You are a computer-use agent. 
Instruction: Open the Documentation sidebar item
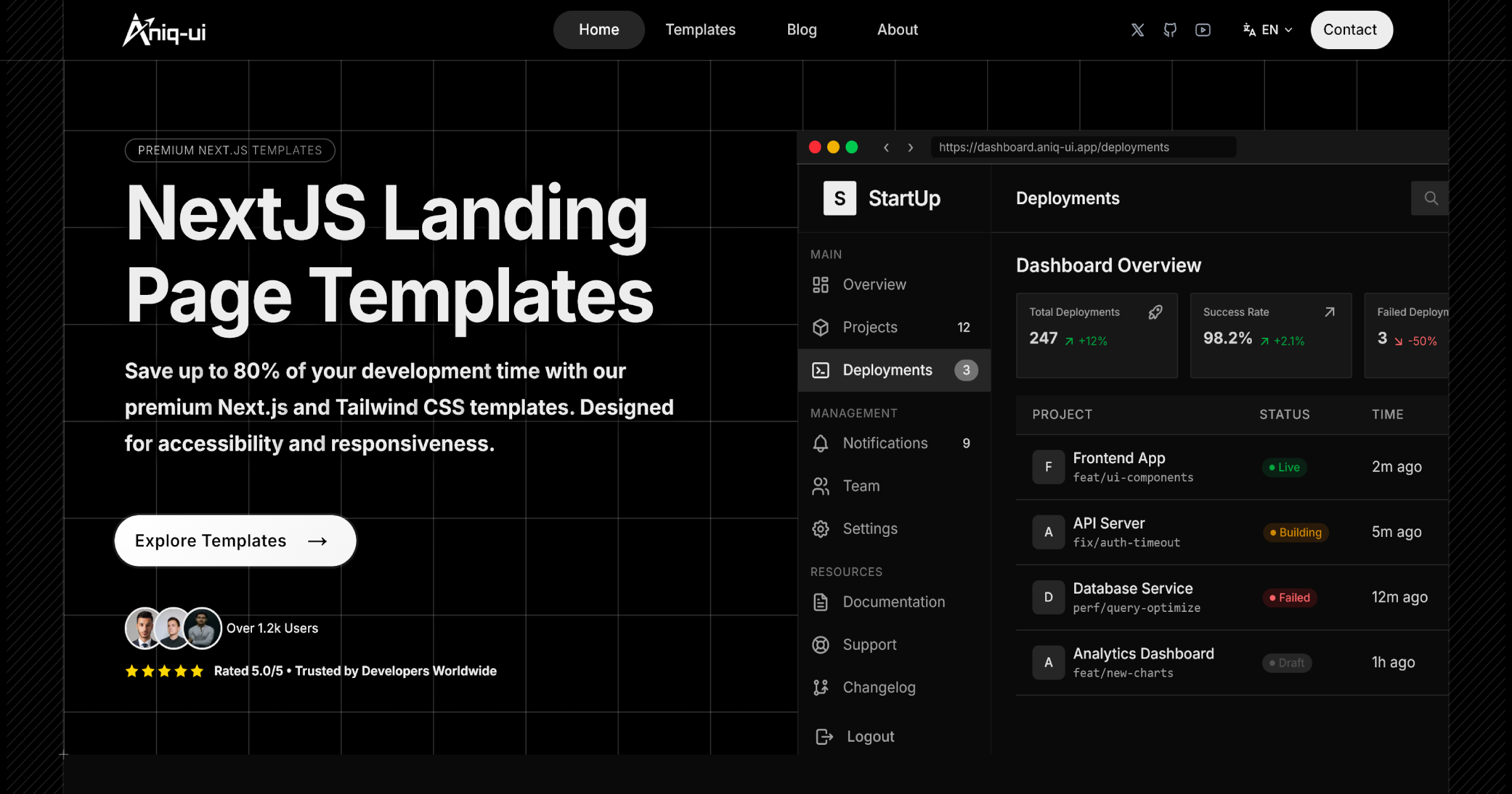click(893, 602)
